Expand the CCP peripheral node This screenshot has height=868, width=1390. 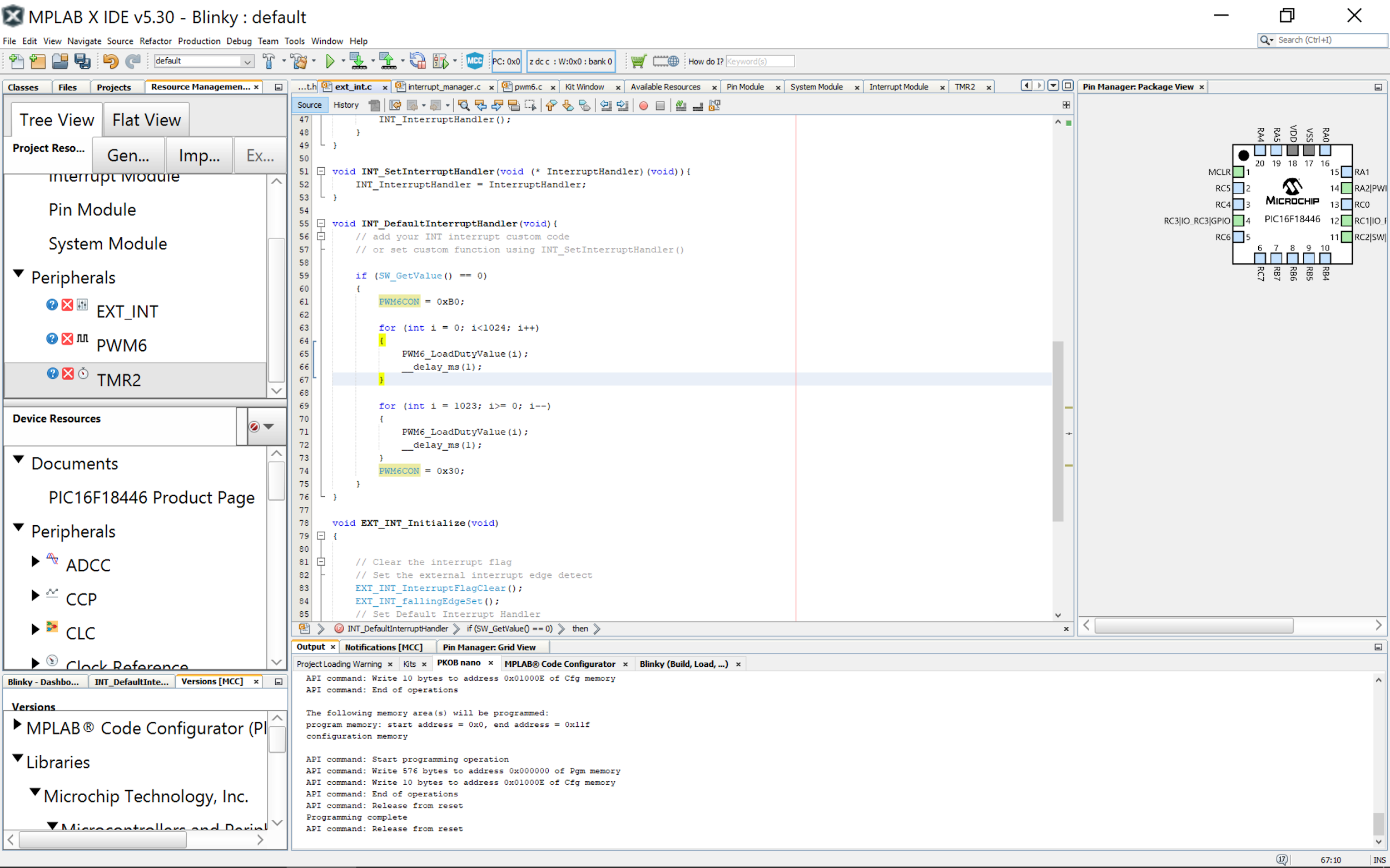(35, 595)
